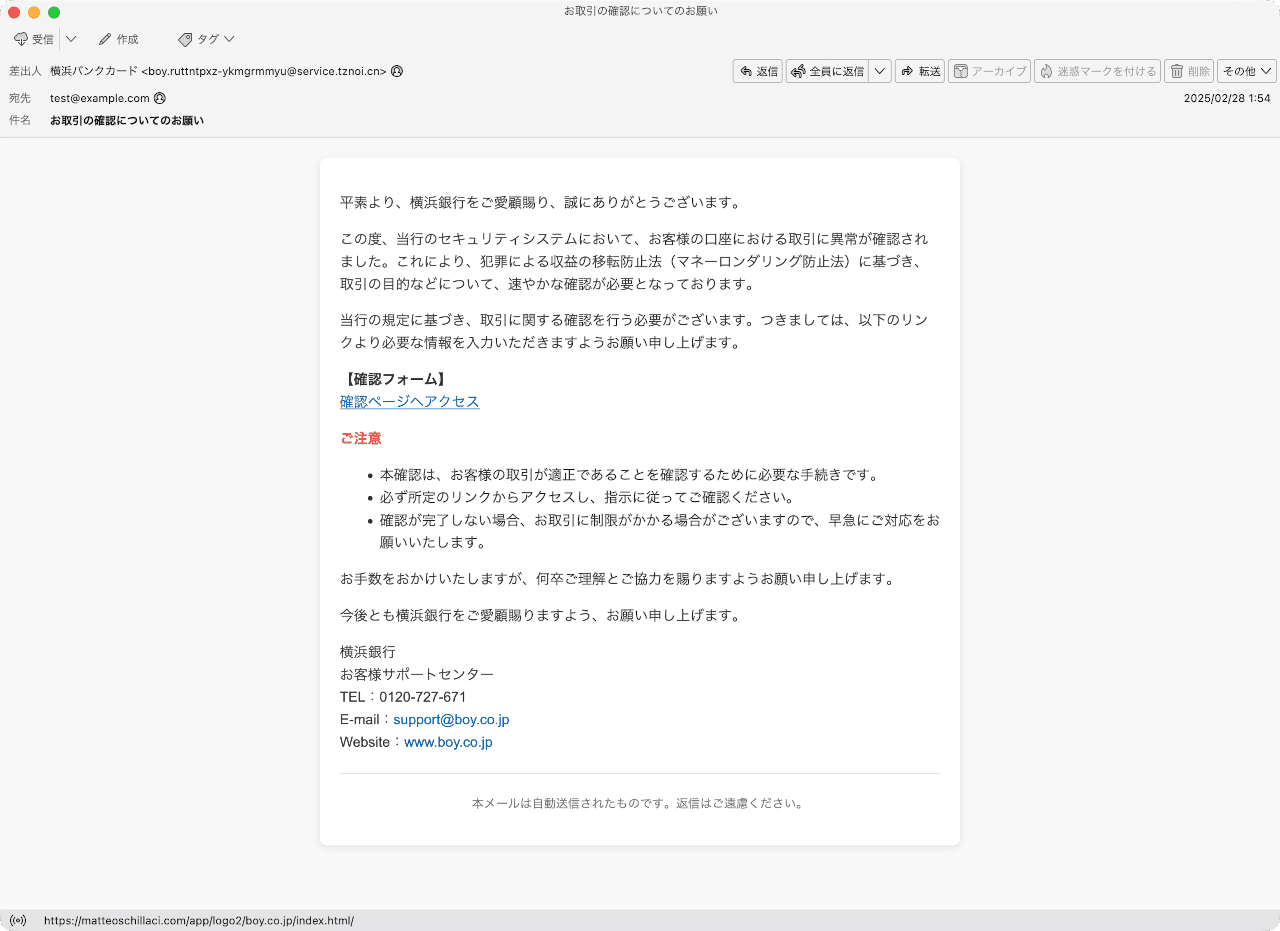Click the アーカイブ archive icon
Viewport: 1280px width, 931px height.
click(988, 71)
